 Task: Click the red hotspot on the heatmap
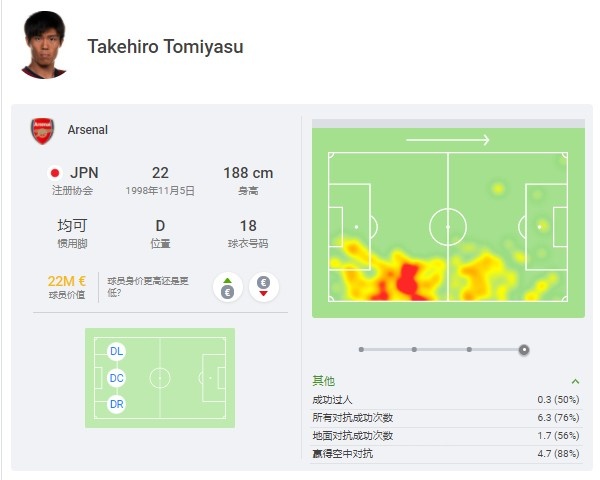[408, 279]
